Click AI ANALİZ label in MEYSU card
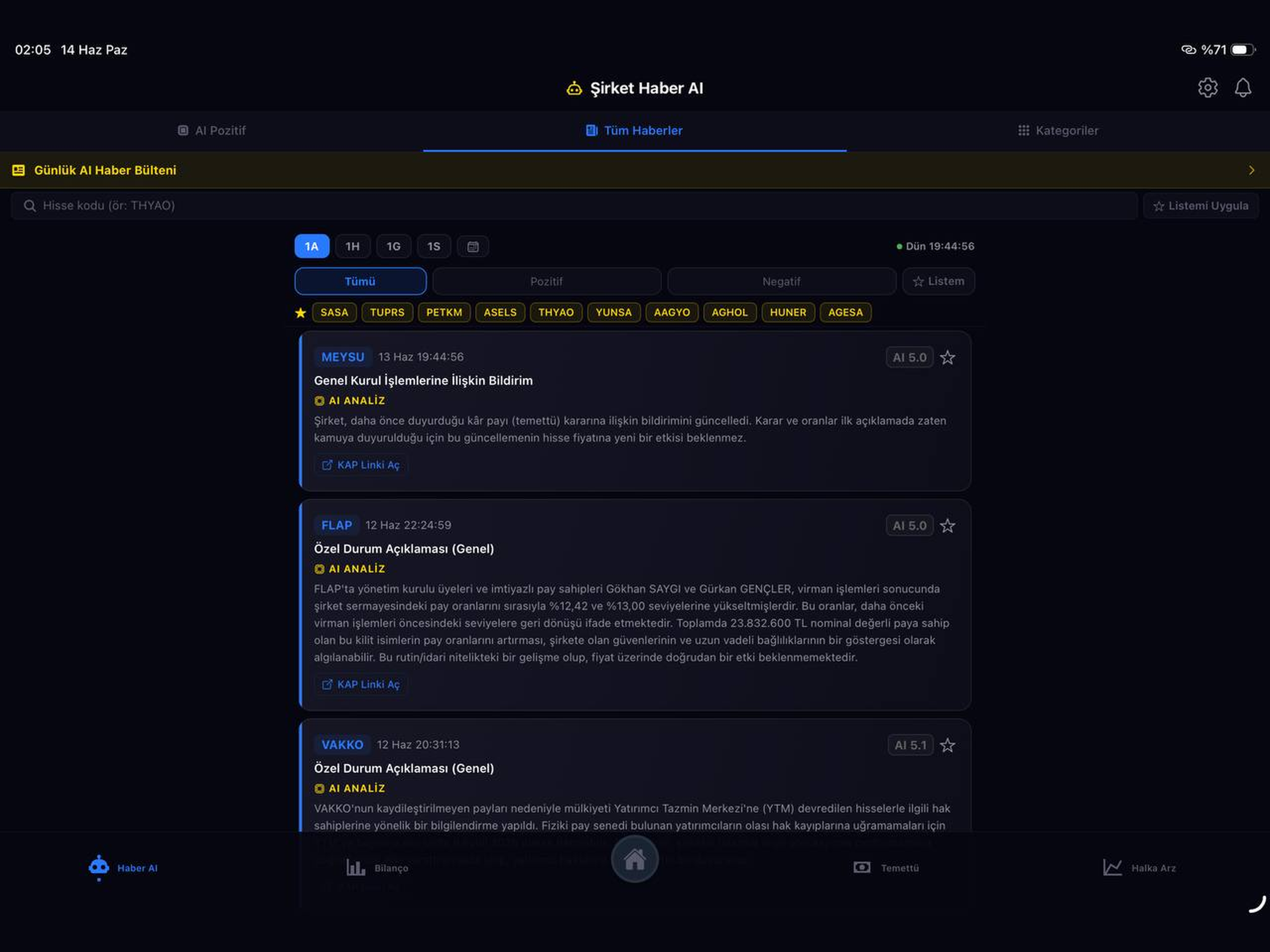Viewport: 1270px width, 952px height. (x=350, y=401)
